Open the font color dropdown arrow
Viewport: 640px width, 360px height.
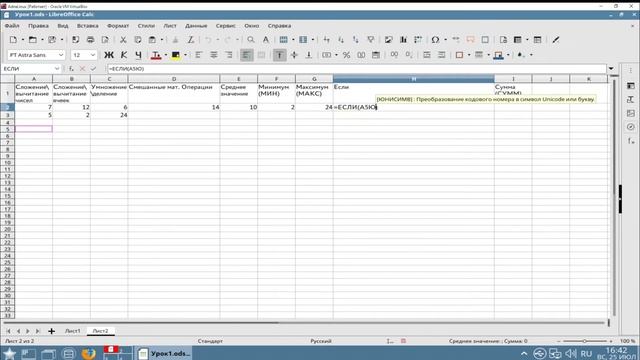coord(166,55)
